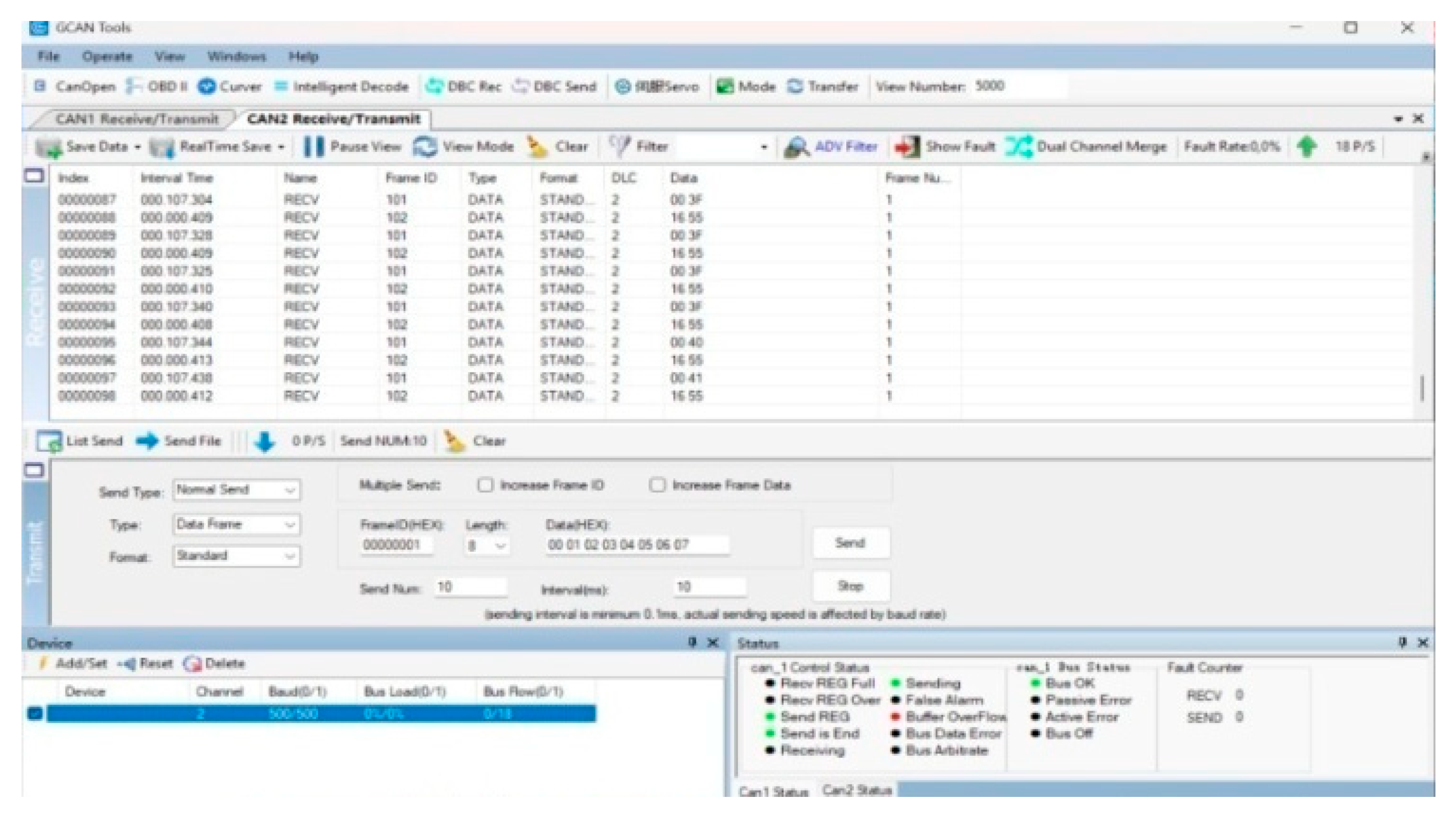Image resolution: width=1456 pixels, height=817 pixels.
Task: Toggle the device row checkbox
Action: pyautogui.click(x=35, y=713)
